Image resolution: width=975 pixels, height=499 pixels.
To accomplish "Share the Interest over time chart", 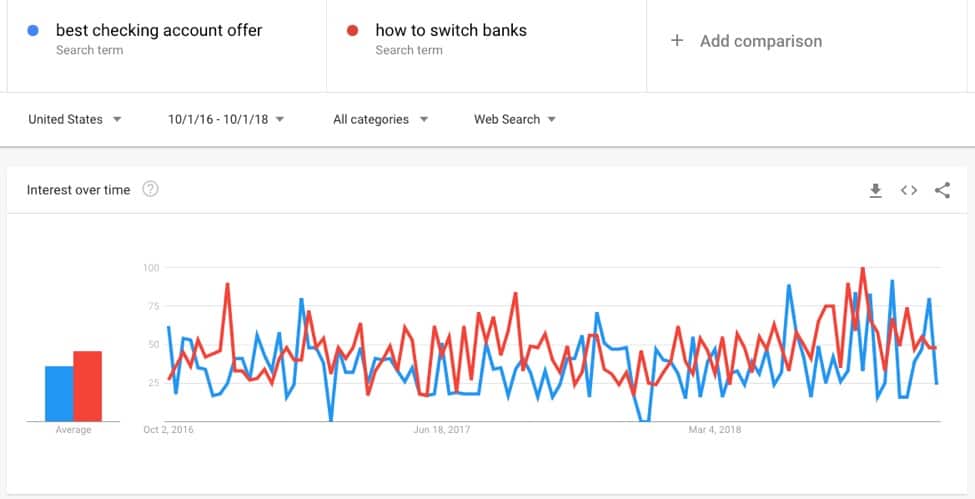I will (x=942, y=190).
